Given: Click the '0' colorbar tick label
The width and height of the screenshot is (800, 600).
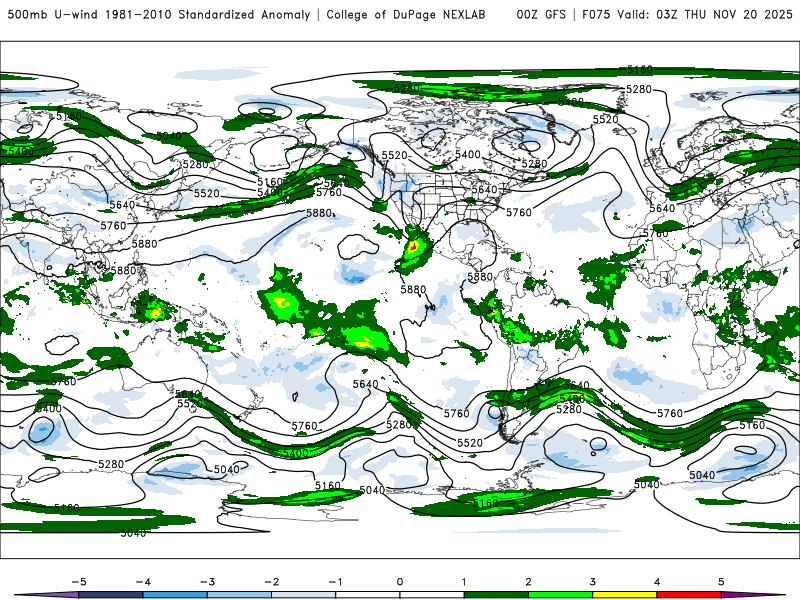Looking at the screenshot, I should pyautogui.click(x=400, y=582).
